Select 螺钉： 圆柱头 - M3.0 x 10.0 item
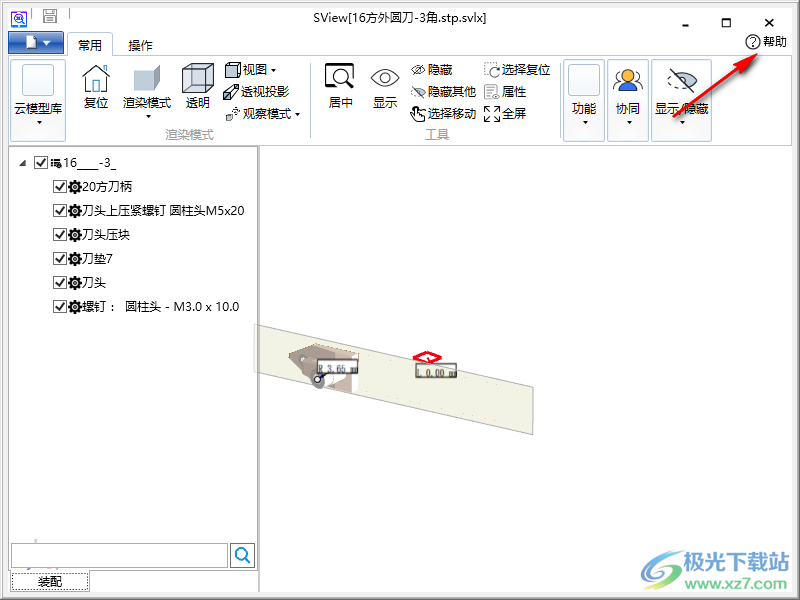 click(161, 307)
